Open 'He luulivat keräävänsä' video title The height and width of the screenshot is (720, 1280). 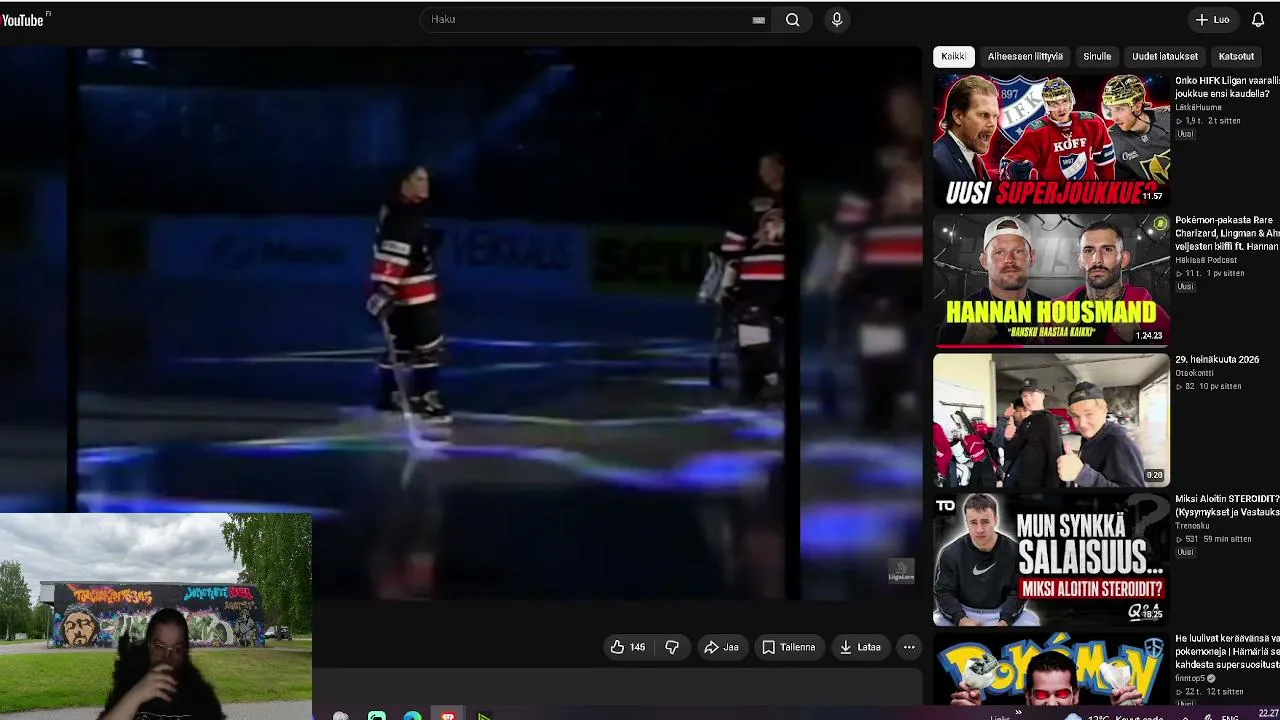1227,651
